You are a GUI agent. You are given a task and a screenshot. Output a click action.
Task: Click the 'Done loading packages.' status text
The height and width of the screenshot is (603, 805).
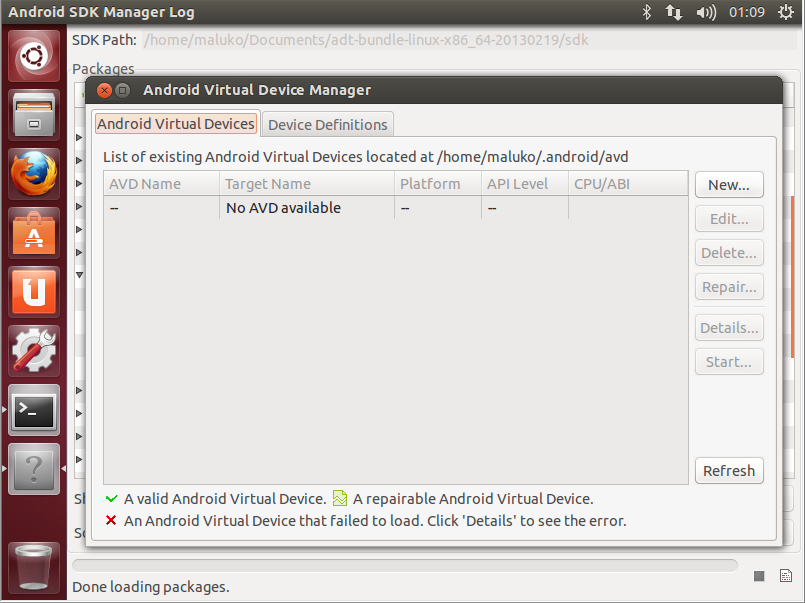[x=151, y=587]
